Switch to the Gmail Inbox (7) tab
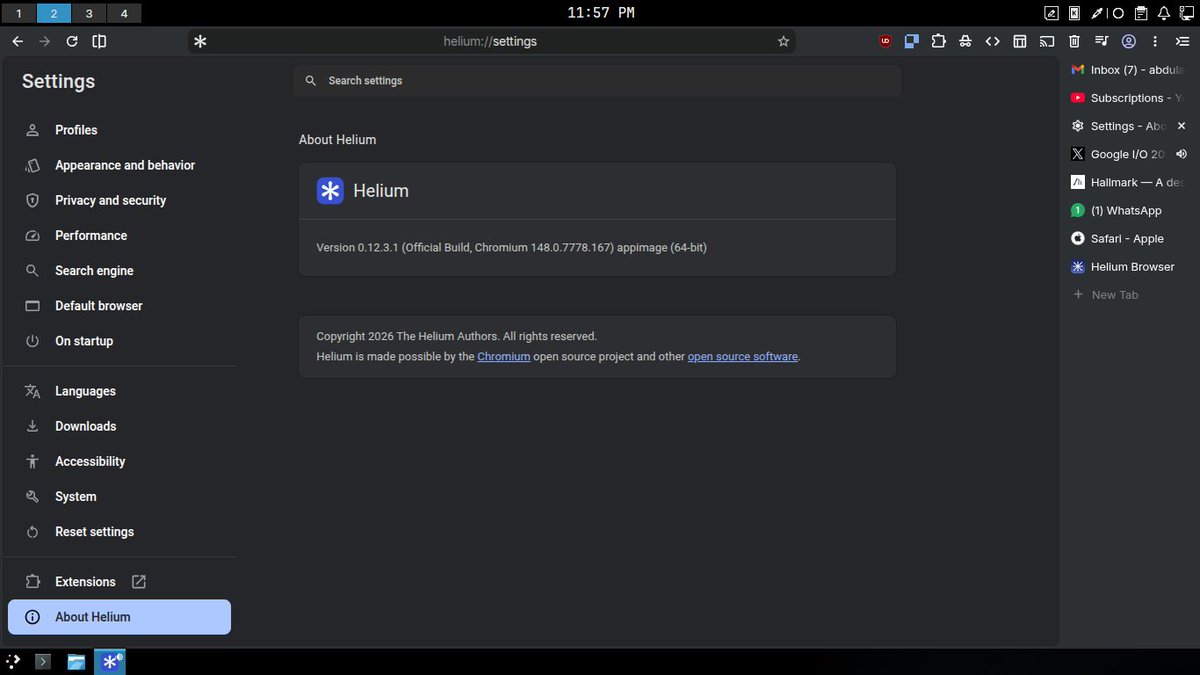Screen dimensions: 1200x675 coord(1128,70)
